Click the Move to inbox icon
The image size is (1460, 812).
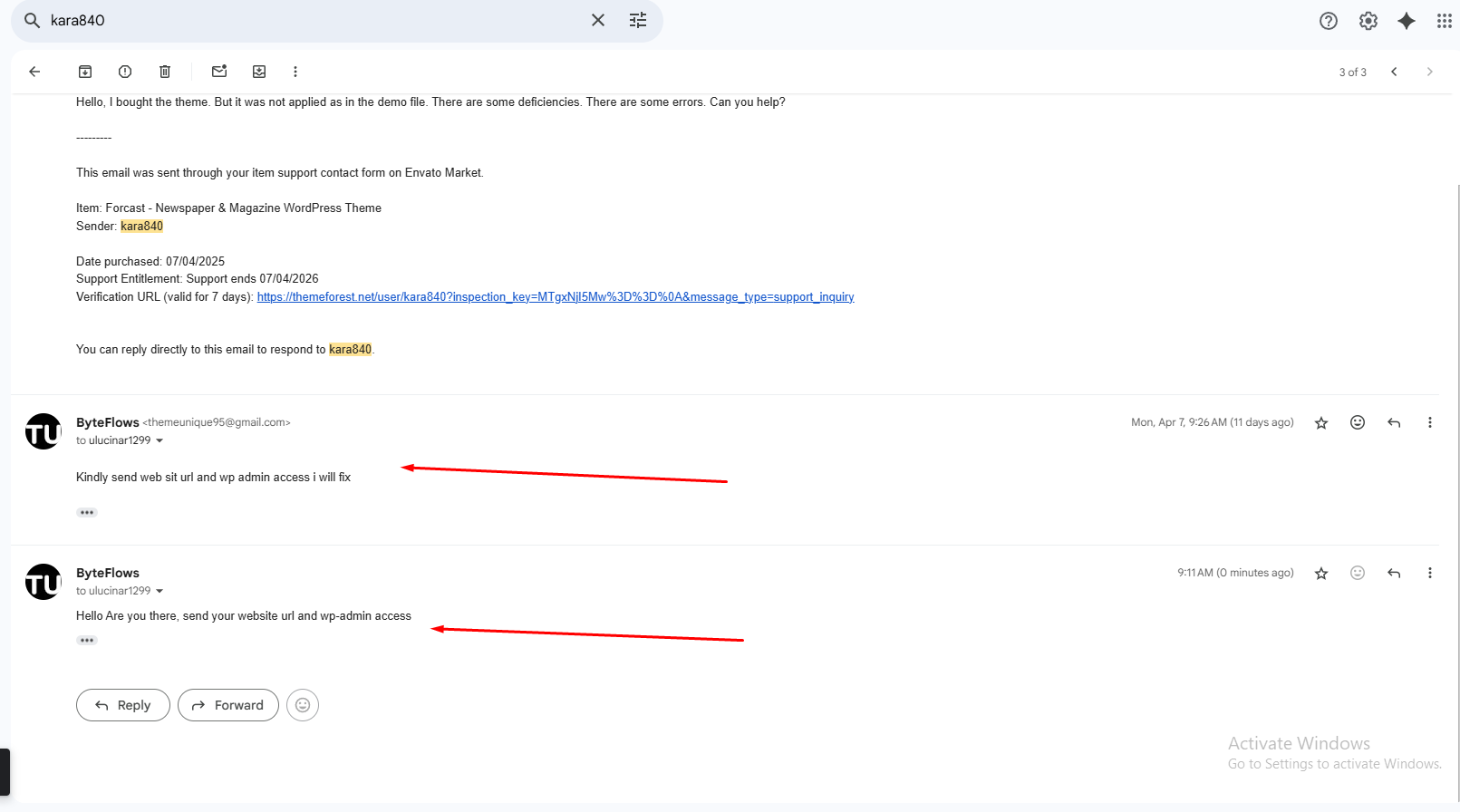(259, 72)
